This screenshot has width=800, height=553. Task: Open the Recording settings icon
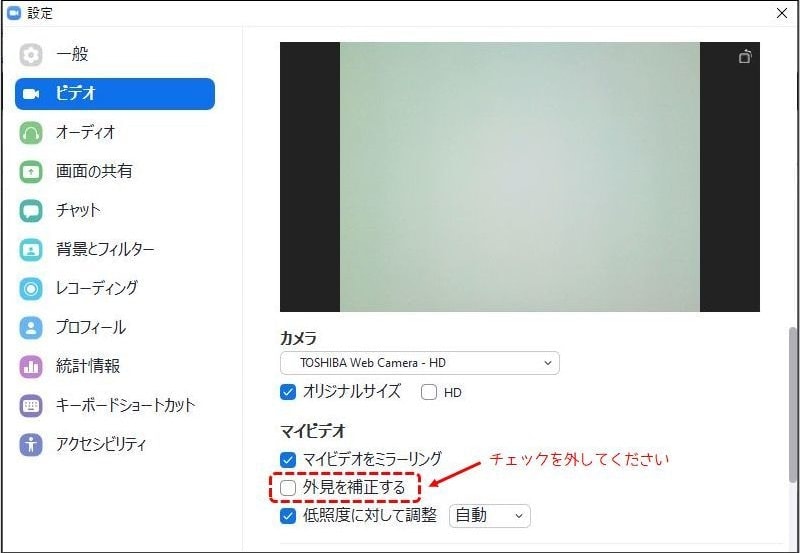pos(31,288)
